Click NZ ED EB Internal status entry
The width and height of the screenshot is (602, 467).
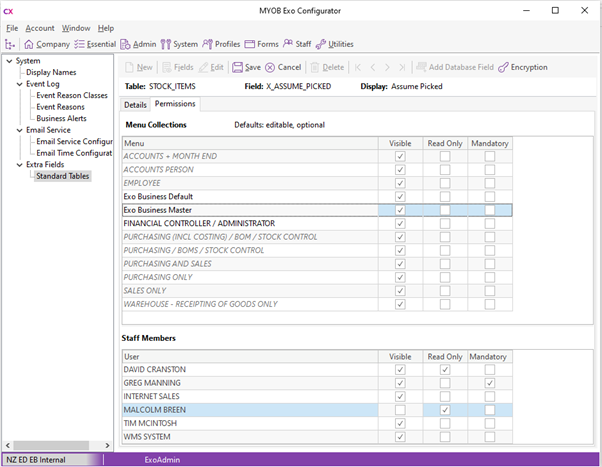click(36, 460)
